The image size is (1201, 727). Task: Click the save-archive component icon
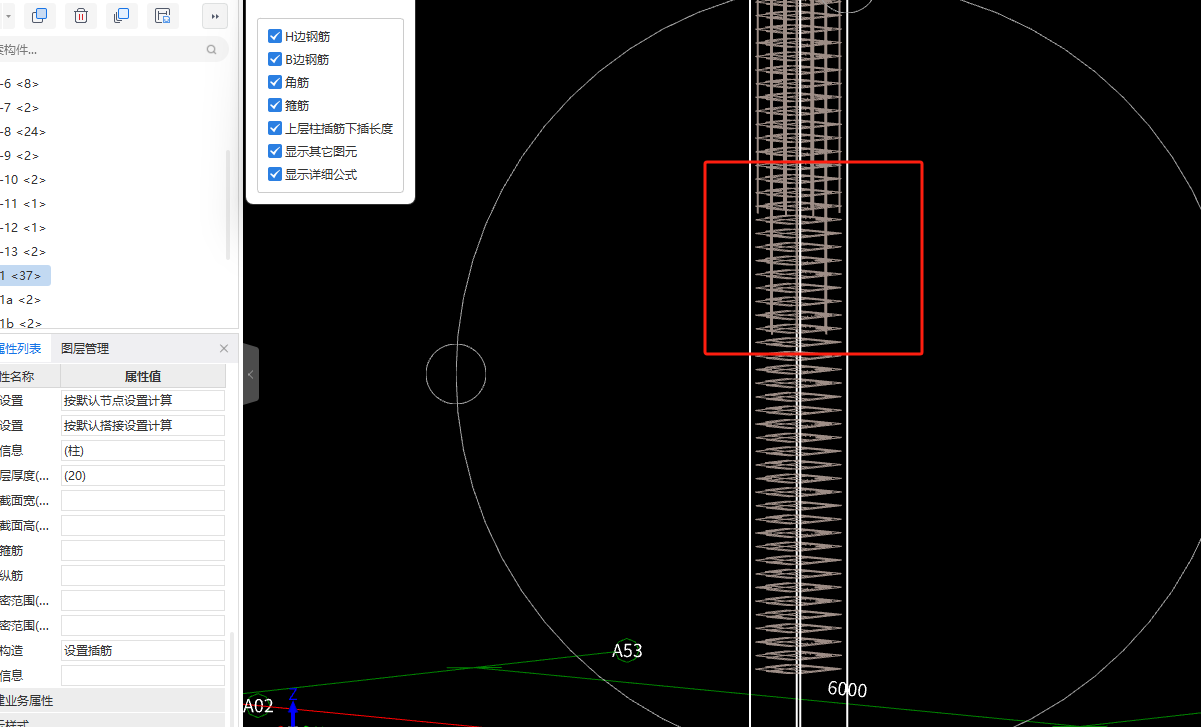[x=162, y=15]
